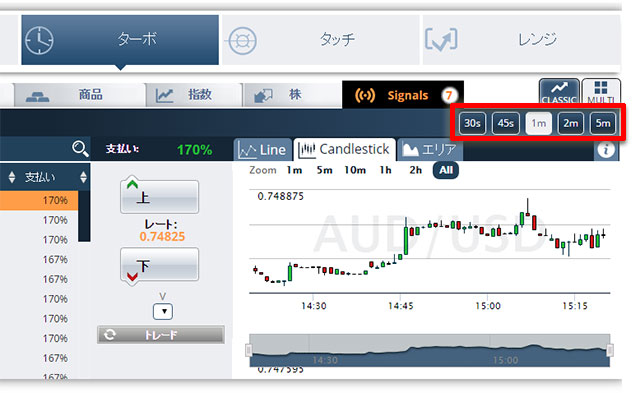Screen dimensions: 640x393
Task: Select the ターボ clock mode
Action: pyautogui.click(x=120, y=40)
